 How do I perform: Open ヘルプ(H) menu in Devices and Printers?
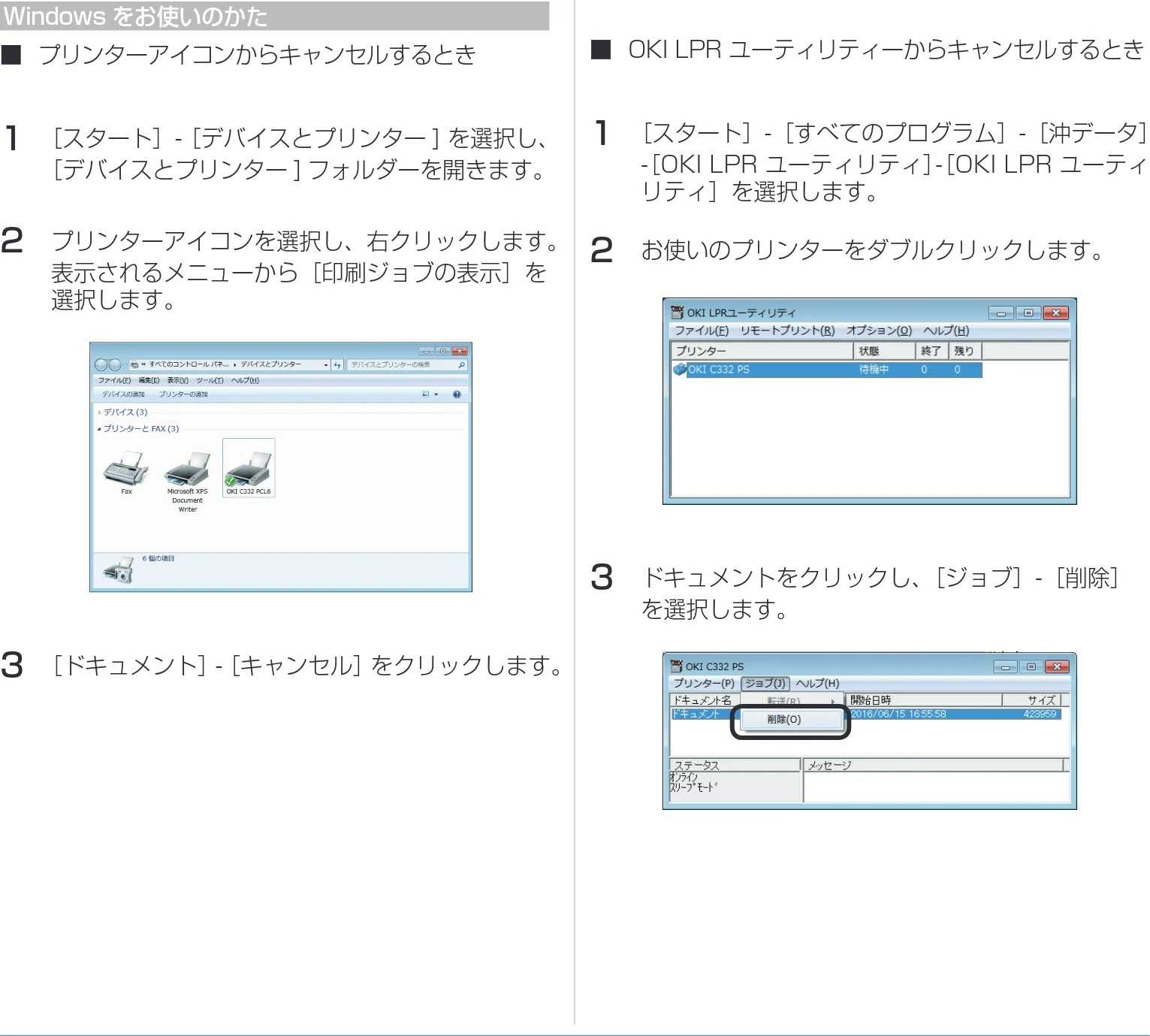(245, 381)
